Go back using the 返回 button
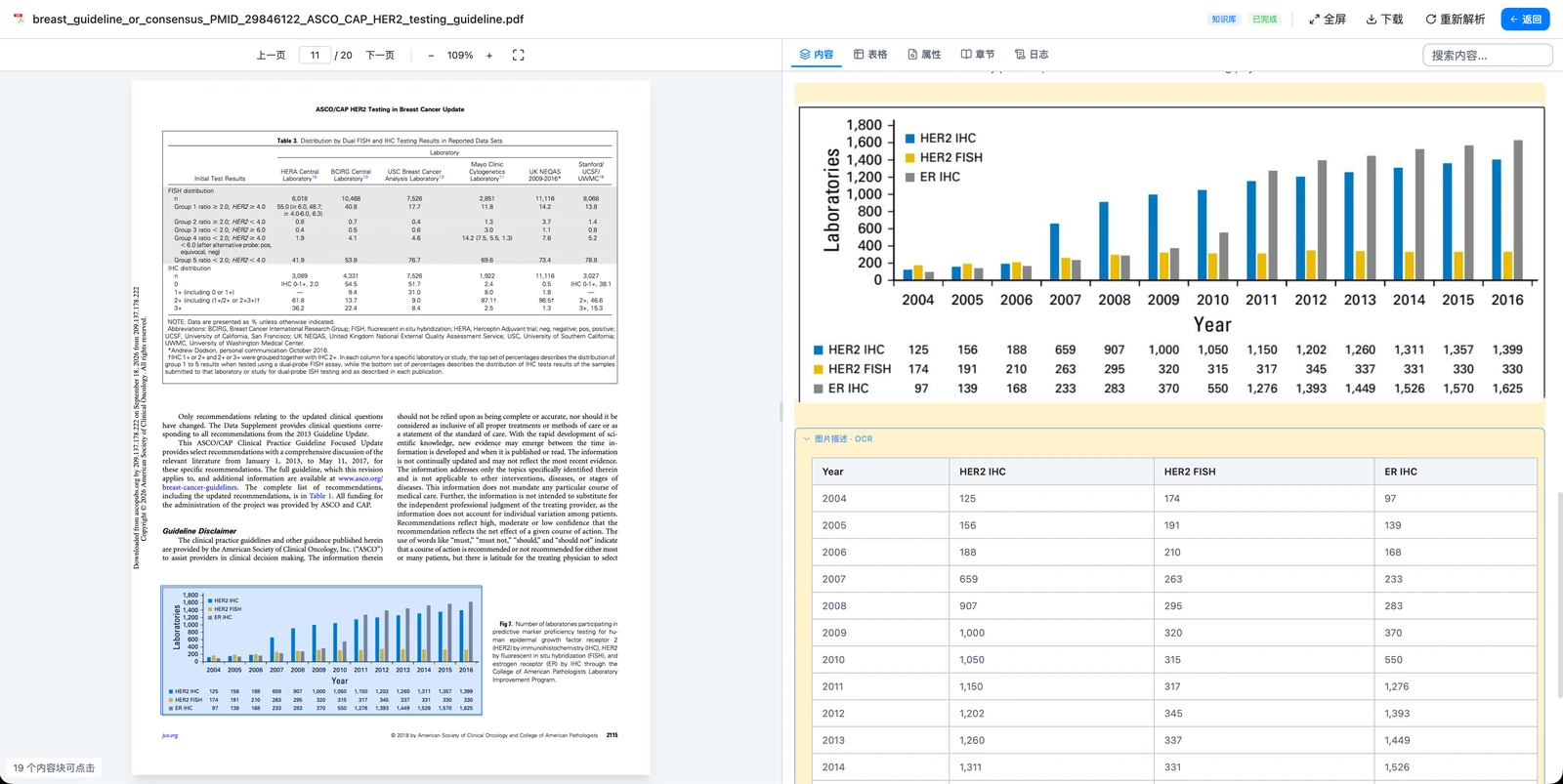 tap(1525, 19)
